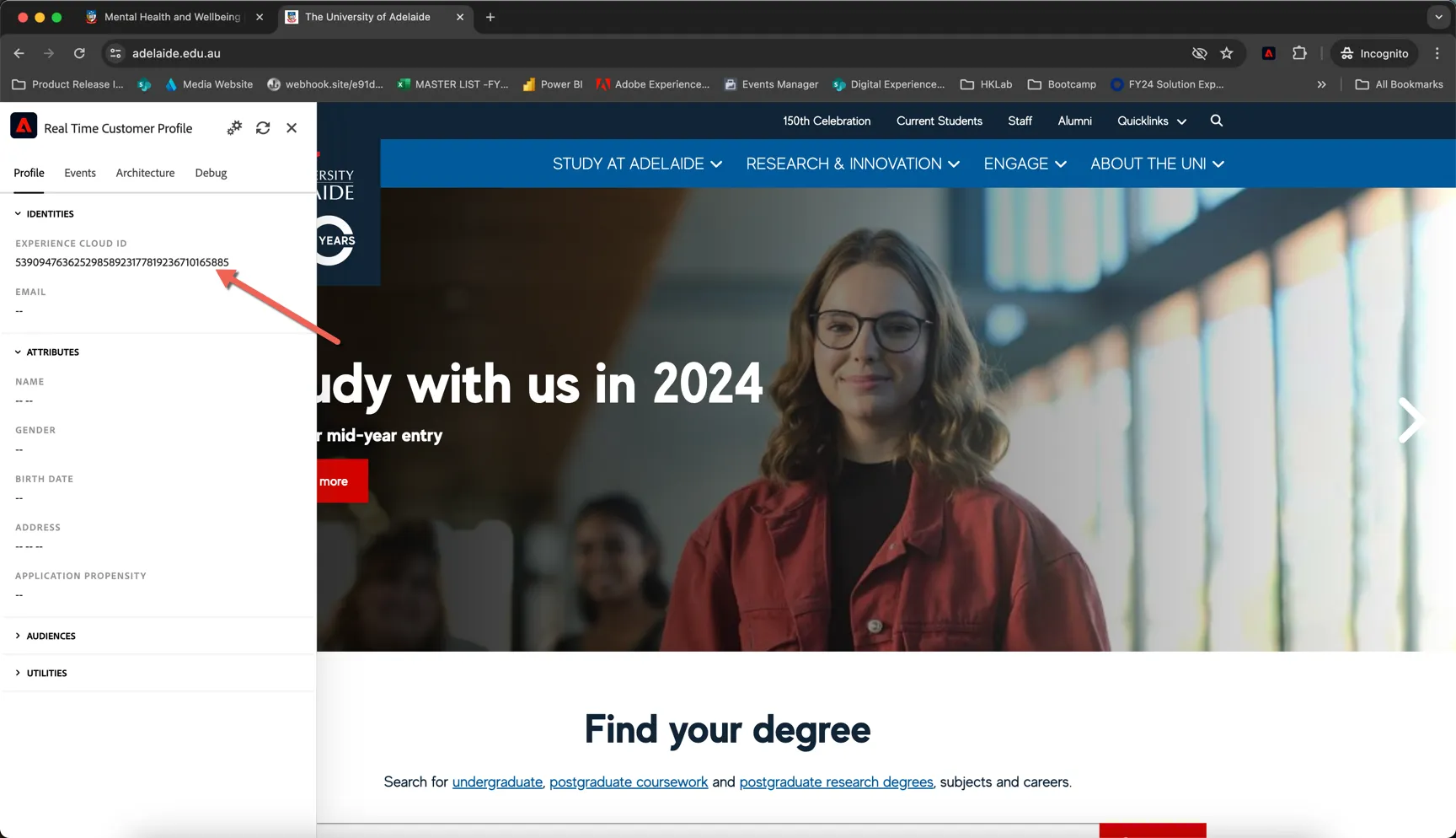1456x838 pixels.
Task: Expand the Audiences section
Action: [45, 637]
